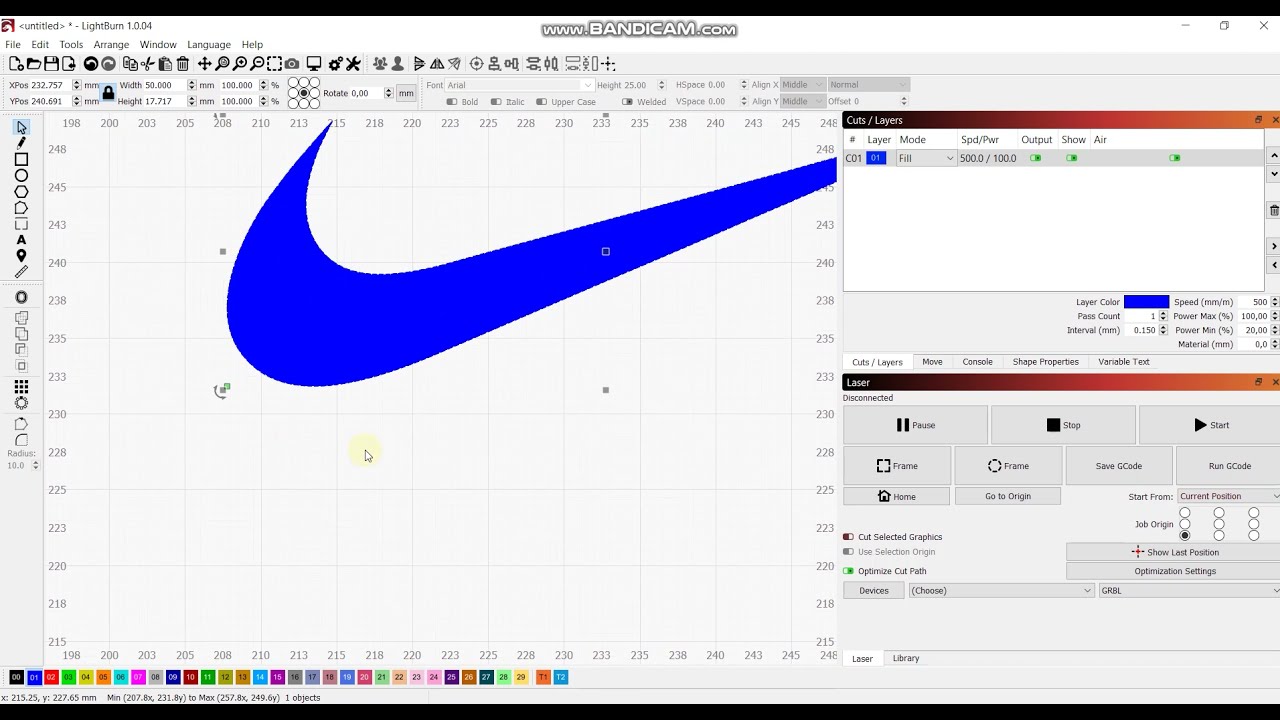This screenshot has width=1280, height=720.
Task: Click the Pan/Move view arrows icon
Action: click(204, 64)
